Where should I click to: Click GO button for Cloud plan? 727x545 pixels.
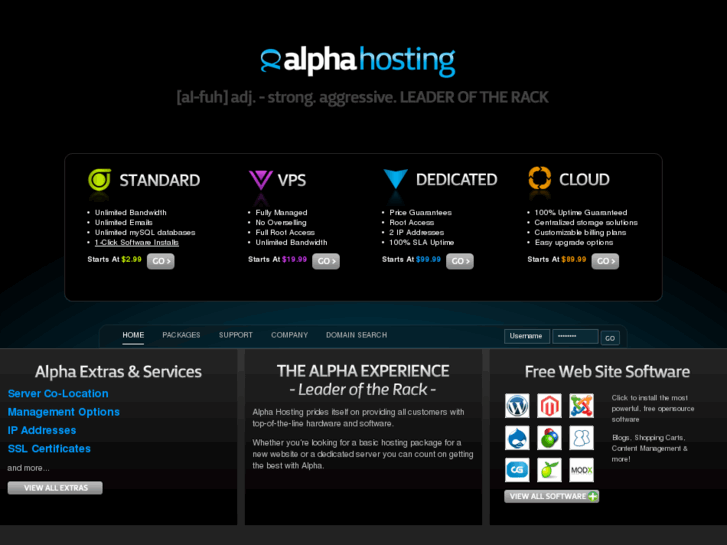tap(605, 261)
